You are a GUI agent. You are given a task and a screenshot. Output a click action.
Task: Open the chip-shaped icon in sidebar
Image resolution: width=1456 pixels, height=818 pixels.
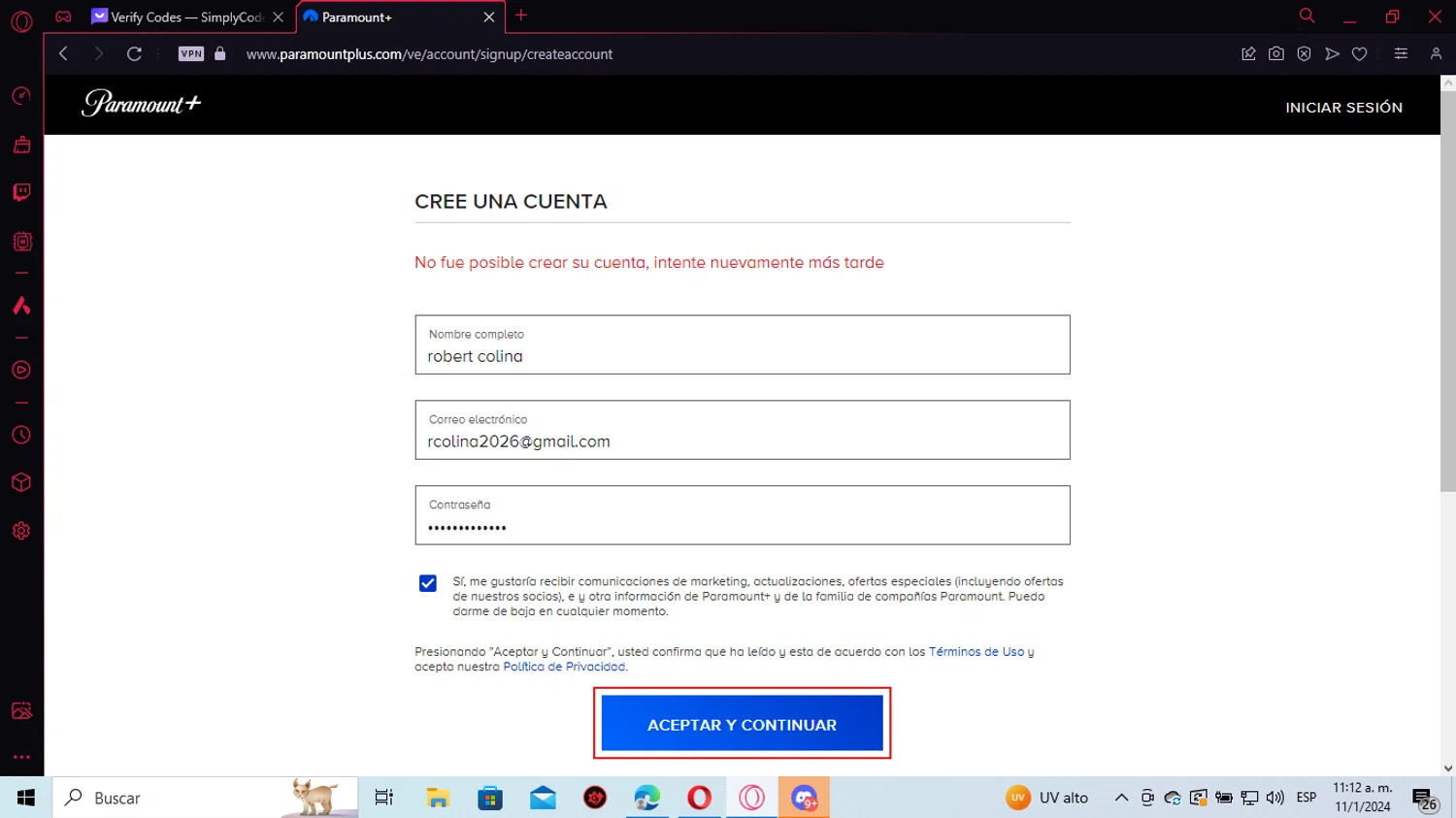[x=21, y=241]
